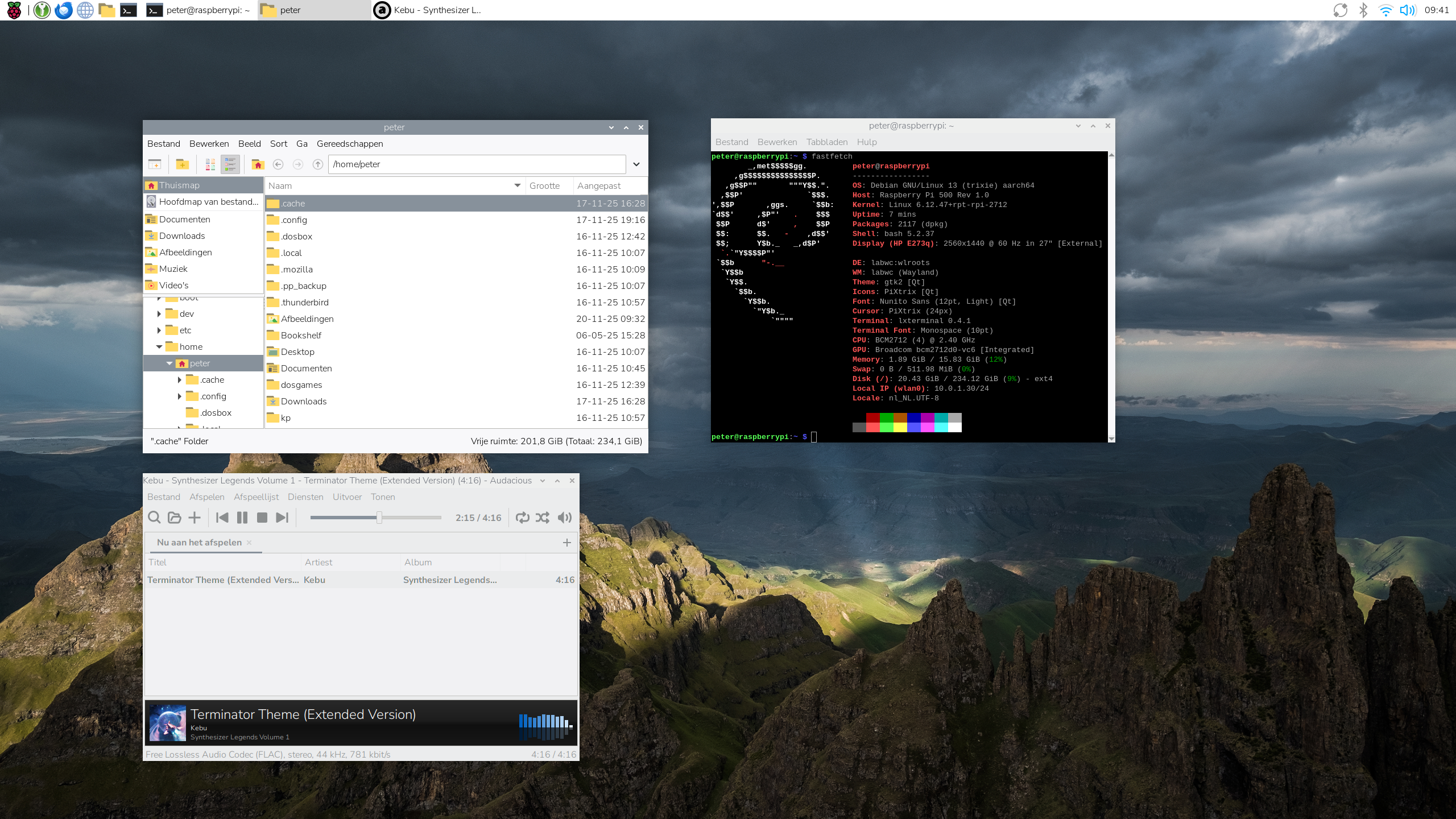The width and height of the screenshot is (1456, 819).
Task: Click the Home folder icon in toolbar
Action: (259, 164)
